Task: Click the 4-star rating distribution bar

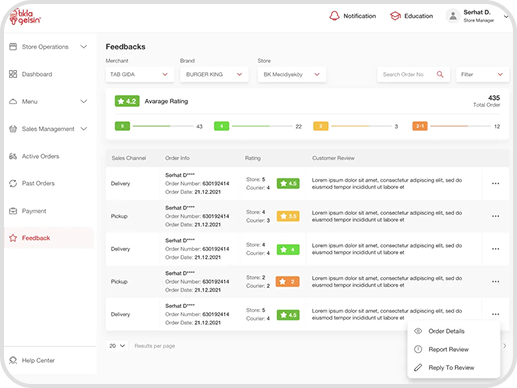Action: click(262, 126)
